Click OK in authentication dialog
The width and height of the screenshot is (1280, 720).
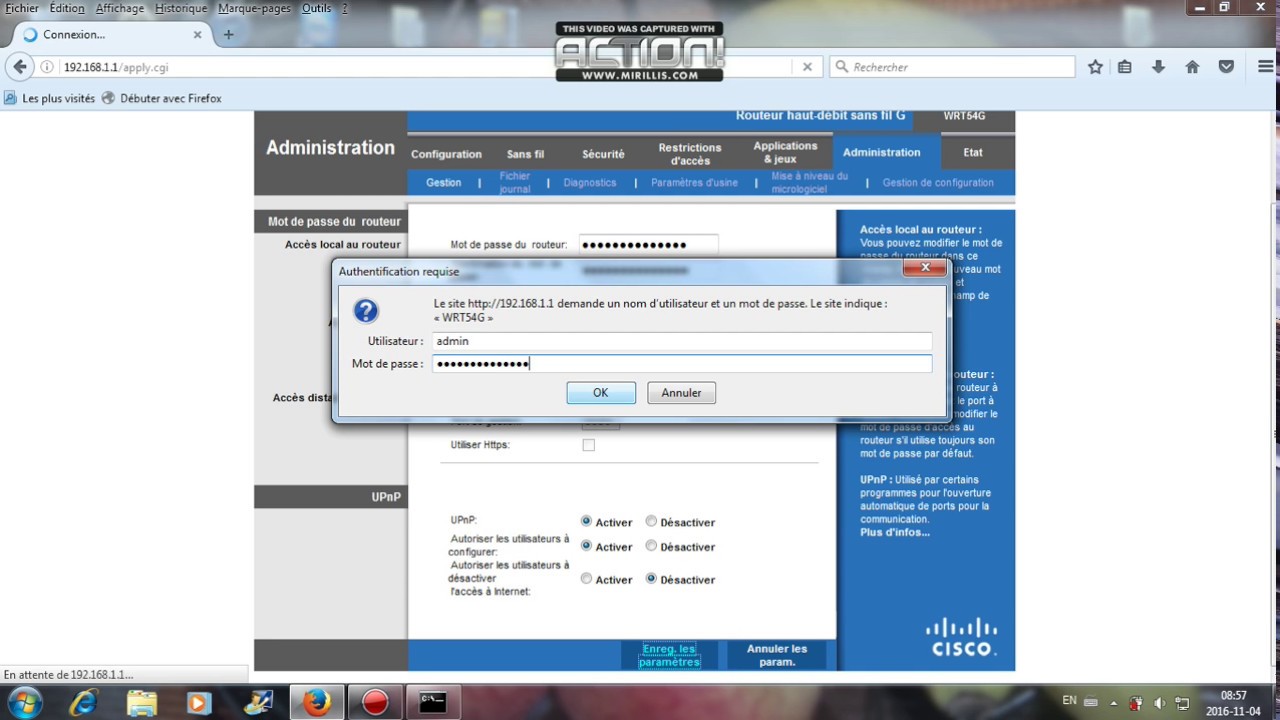pos(600,393)
